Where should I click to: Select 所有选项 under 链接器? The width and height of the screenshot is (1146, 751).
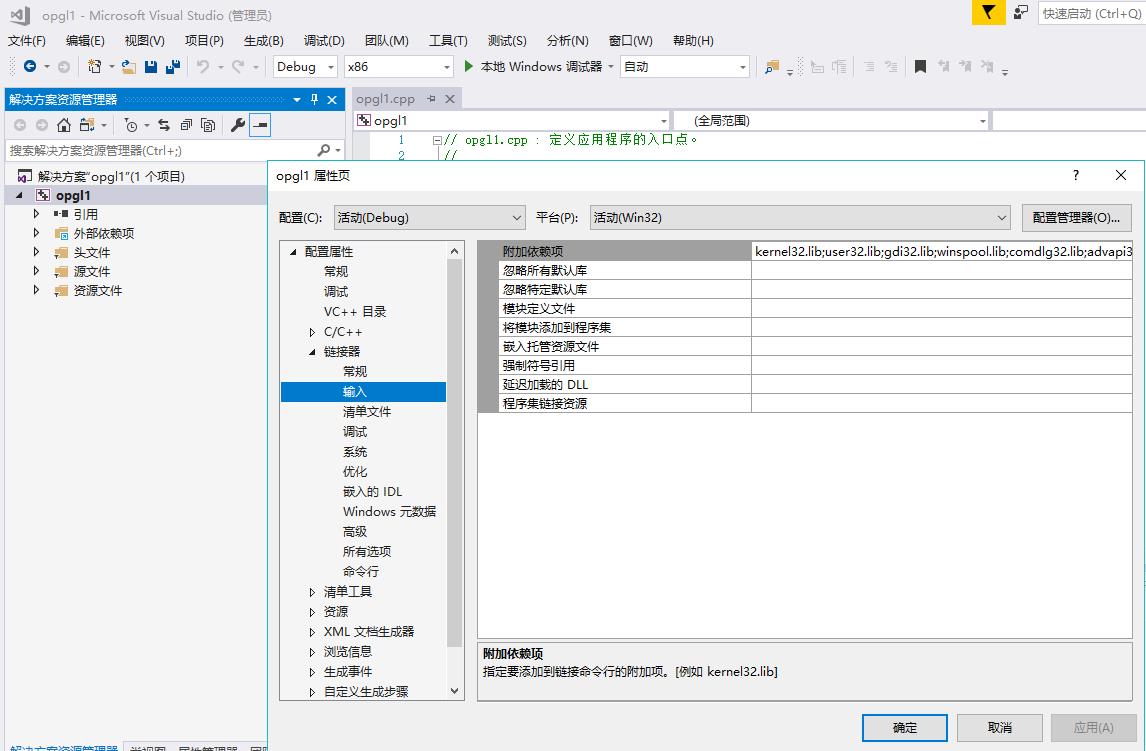pos(366,552)
